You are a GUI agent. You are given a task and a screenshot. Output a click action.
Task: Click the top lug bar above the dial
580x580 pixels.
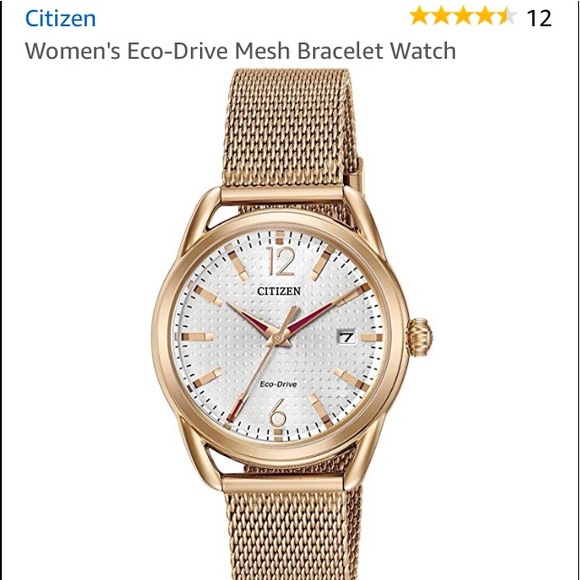coord(283,196)
